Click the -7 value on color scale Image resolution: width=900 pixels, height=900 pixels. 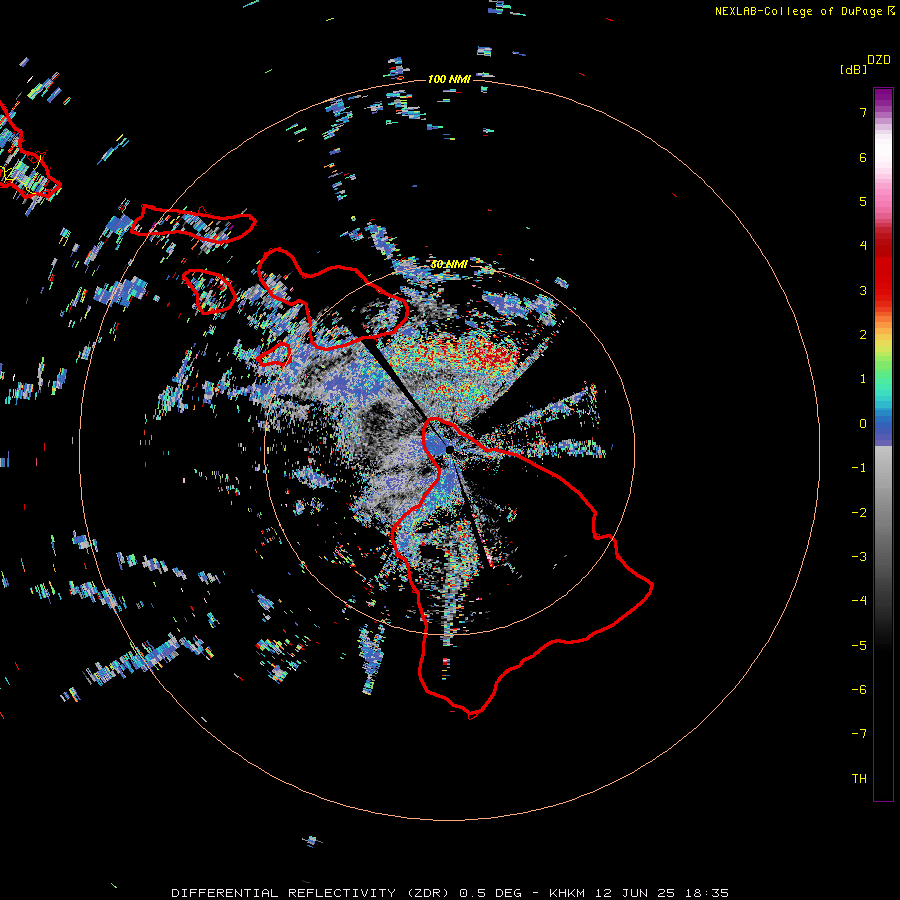coord(859,734)
